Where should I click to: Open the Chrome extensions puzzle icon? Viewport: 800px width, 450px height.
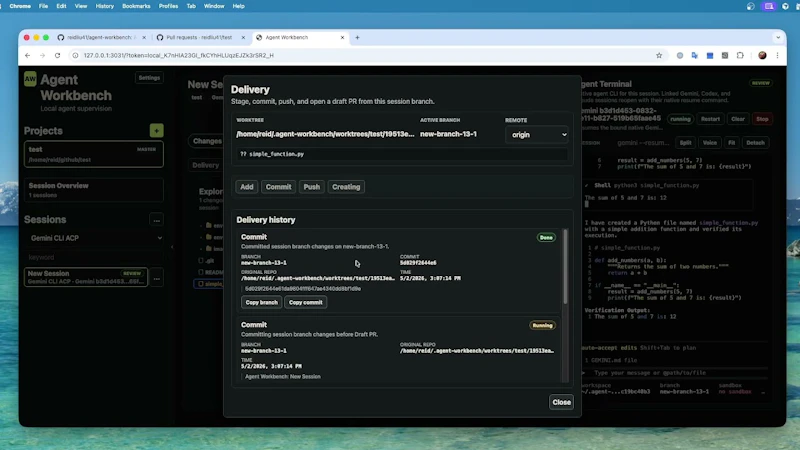tap(740, 55)
